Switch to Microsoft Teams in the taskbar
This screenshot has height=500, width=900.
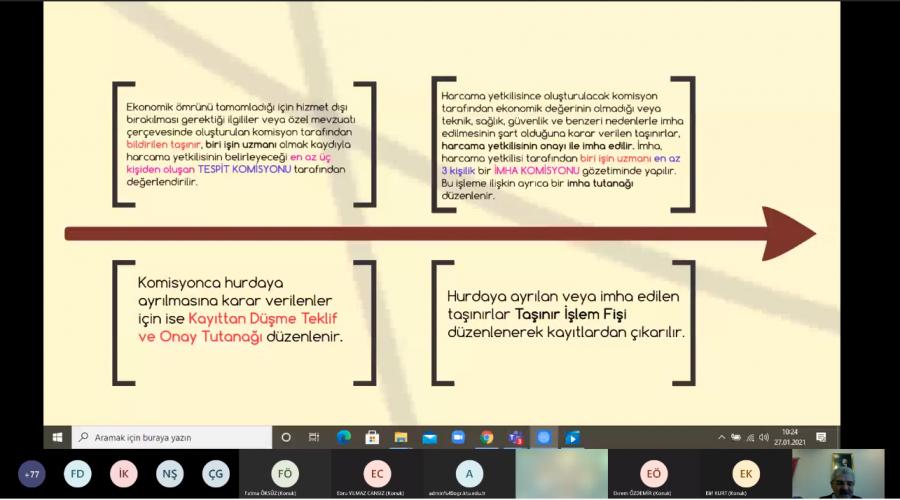(x=516, y=437)
